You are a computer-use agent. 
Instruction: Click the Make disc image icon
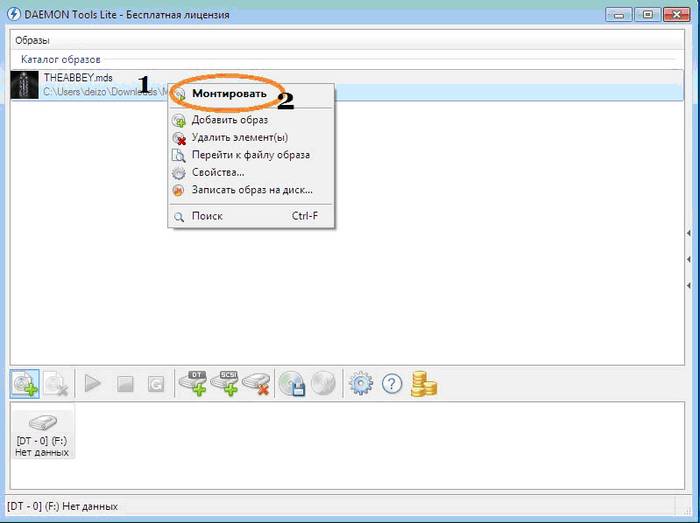tap(292, 384)
